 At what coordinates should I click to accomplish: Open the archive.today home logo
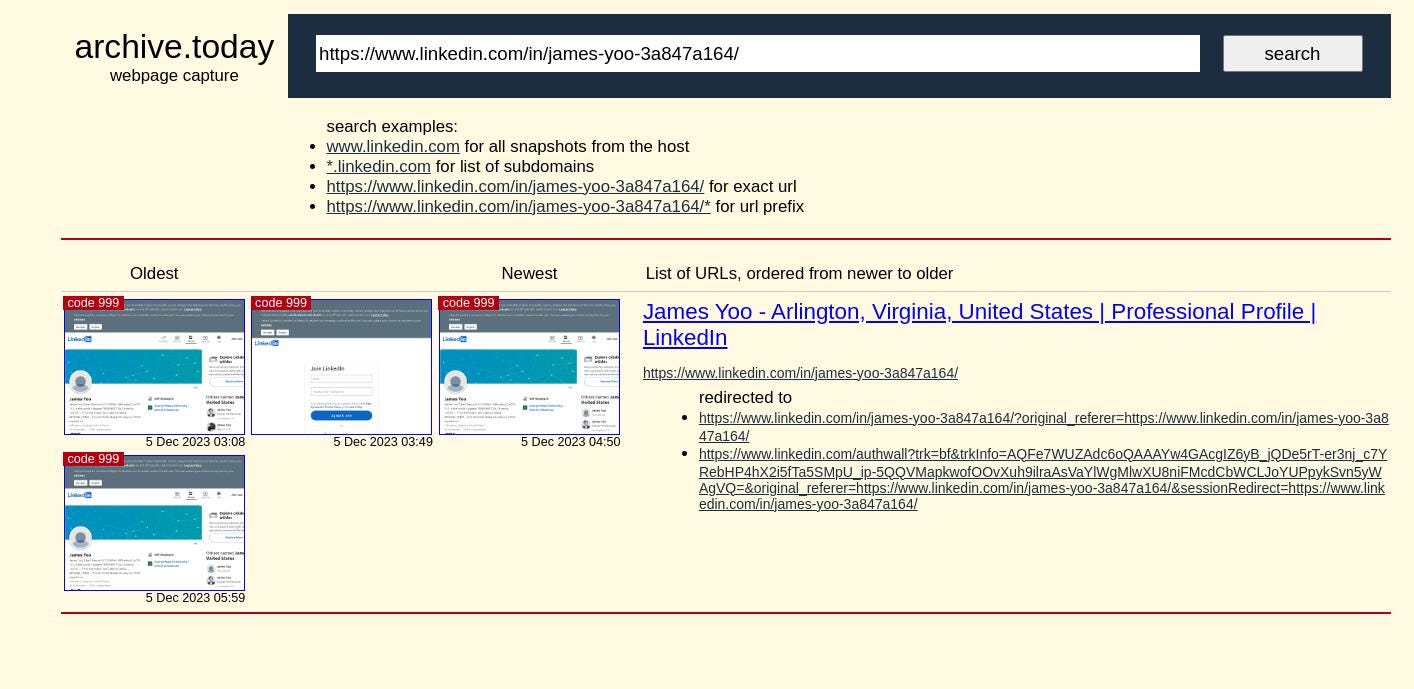pyautogui.click(x=174, y=47)
